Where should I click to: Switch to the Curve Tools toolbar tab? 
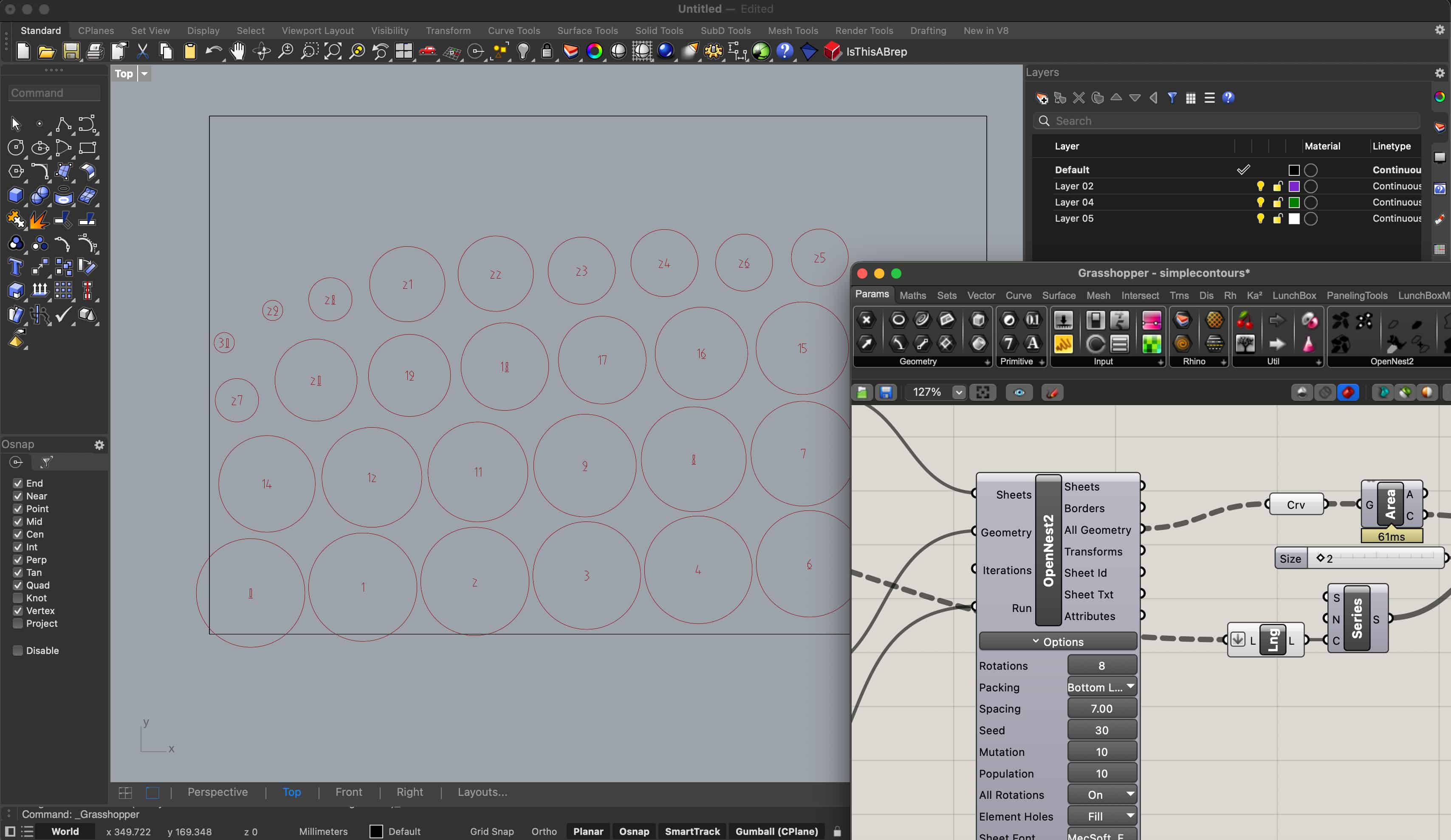514,31
